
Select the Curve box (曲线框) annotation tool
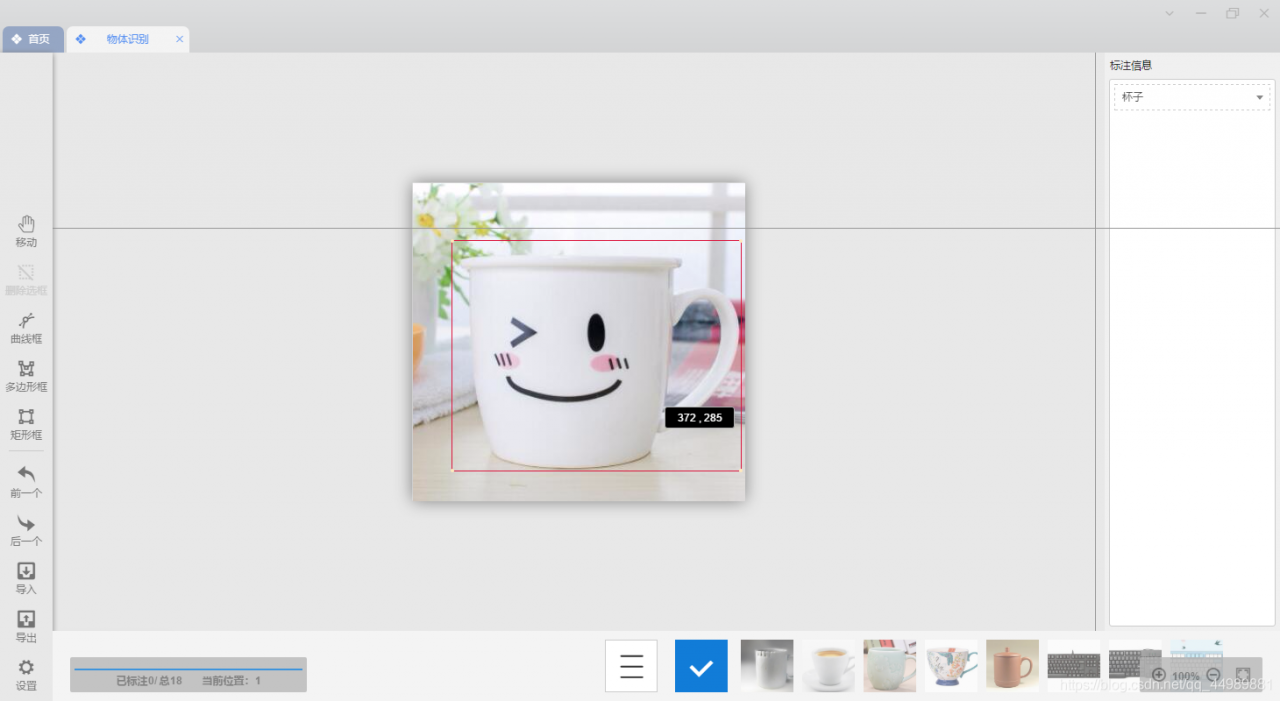26,329
